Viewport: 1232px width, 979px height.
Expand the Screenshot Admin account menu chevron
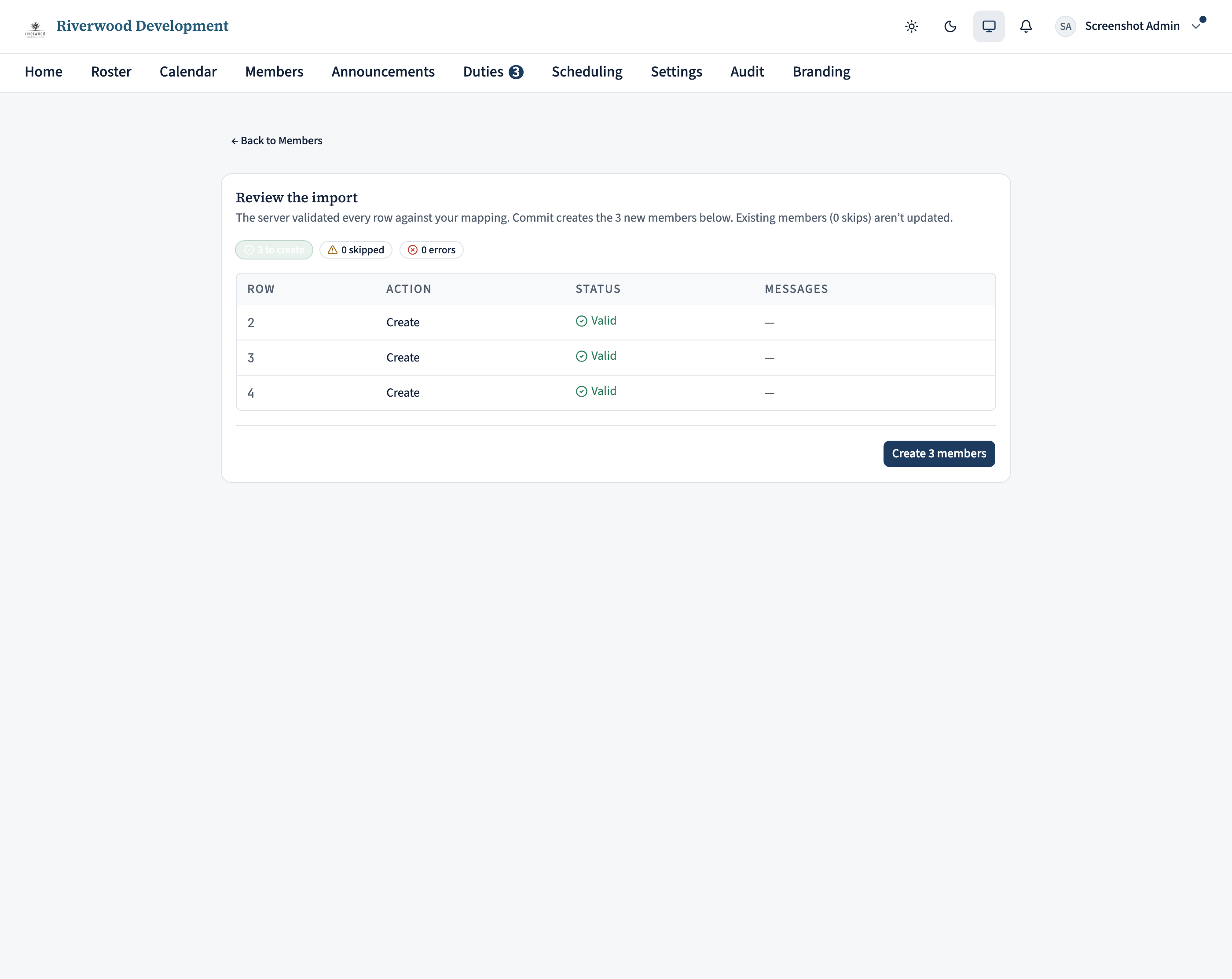click(1195, 26)
